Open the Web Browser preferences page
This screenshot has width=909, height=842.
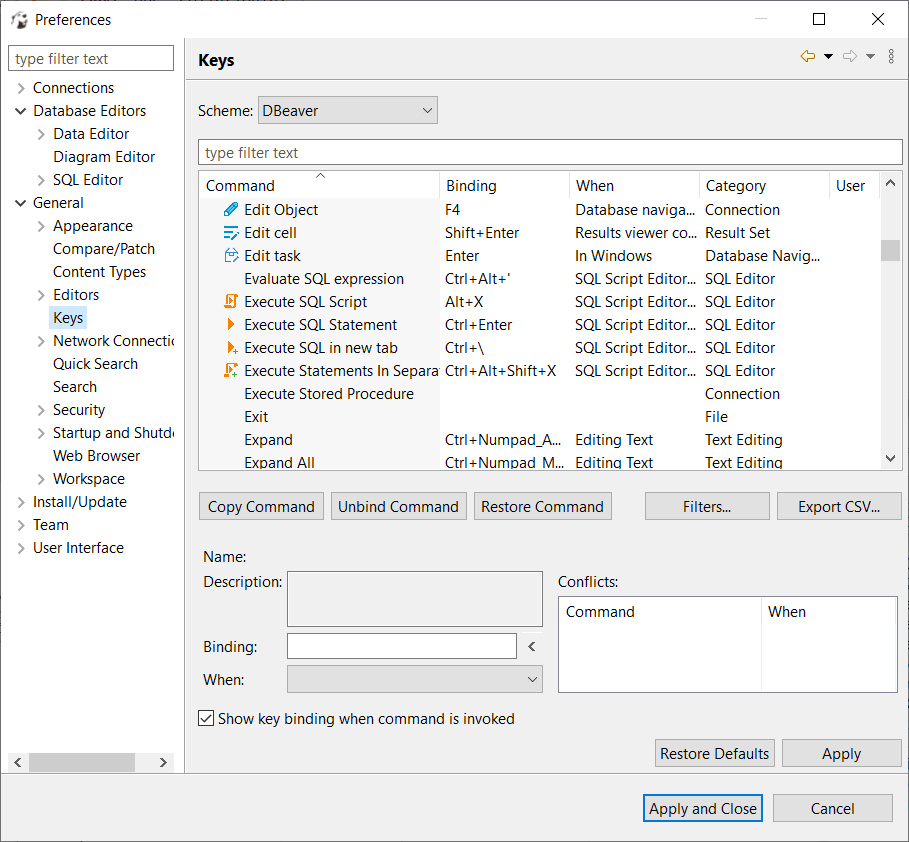point(96,456)
